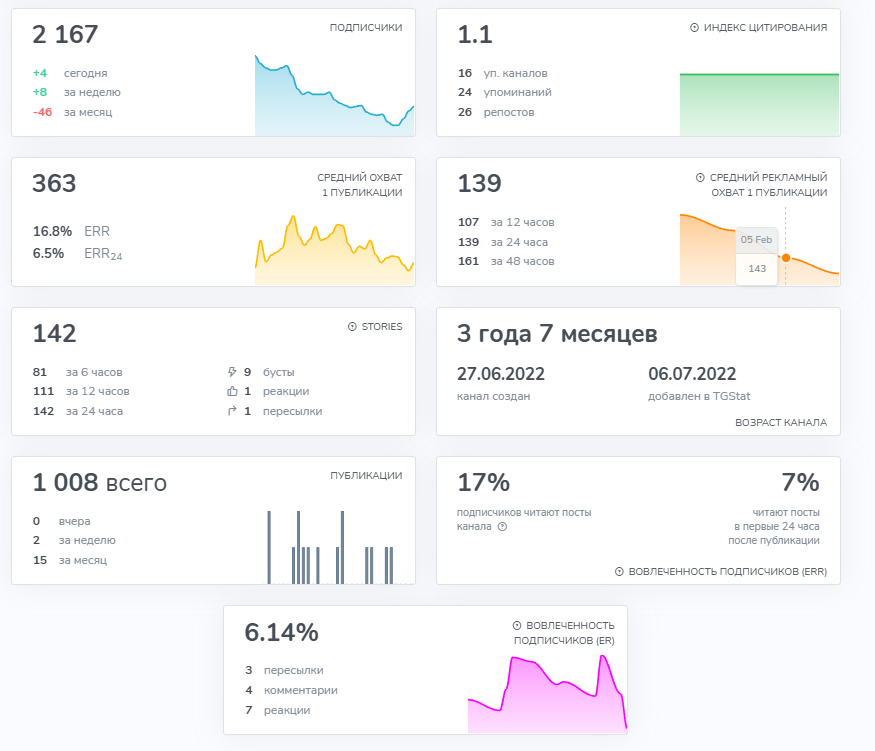Viewport: 875px width, 751px height.
Task: Click the lightning boosts icon in Stories card
Action: pyautogui.click(x=232, y=372)
